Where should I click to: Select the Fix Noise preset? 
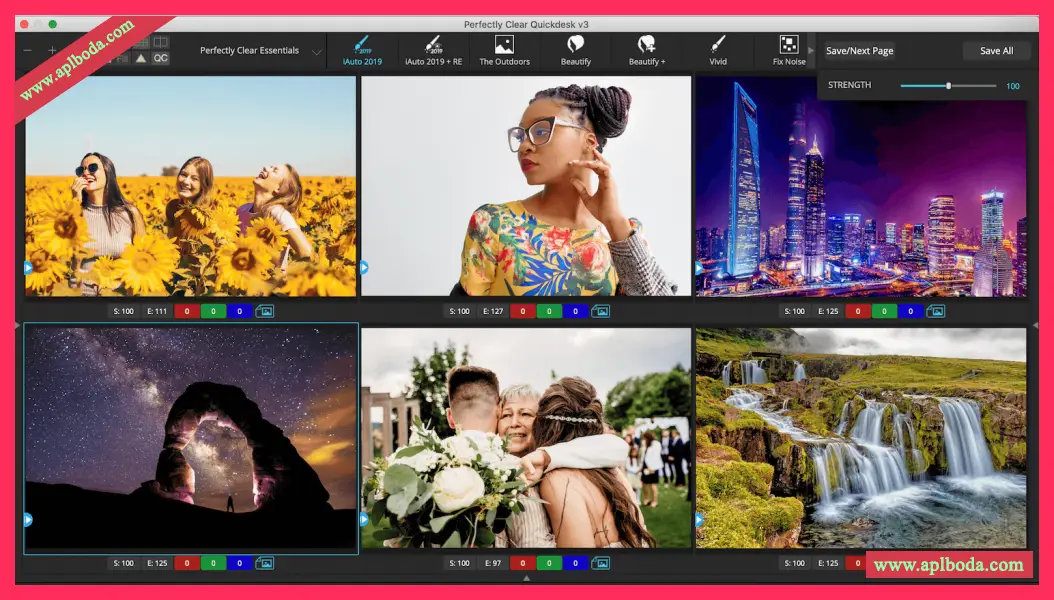point(789,50)
